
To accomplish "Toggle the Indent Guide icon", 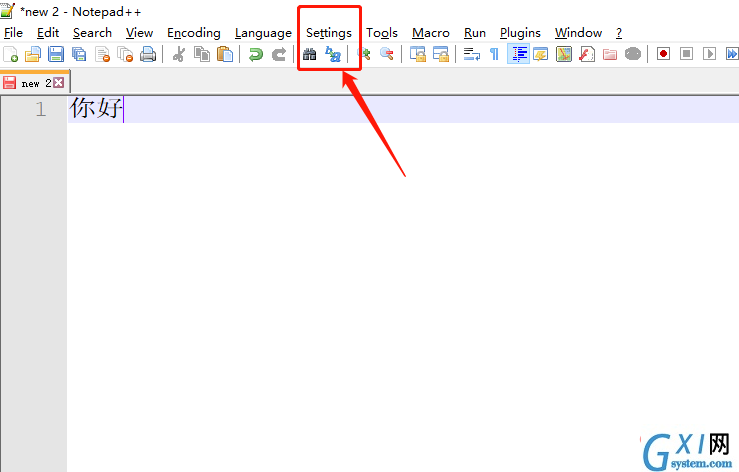I will coord(518,54).
